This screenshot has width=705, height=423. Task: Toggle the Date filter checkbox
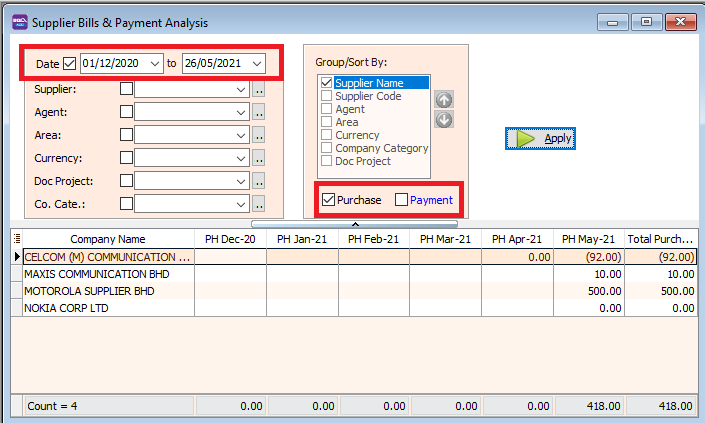pos(69,64)
